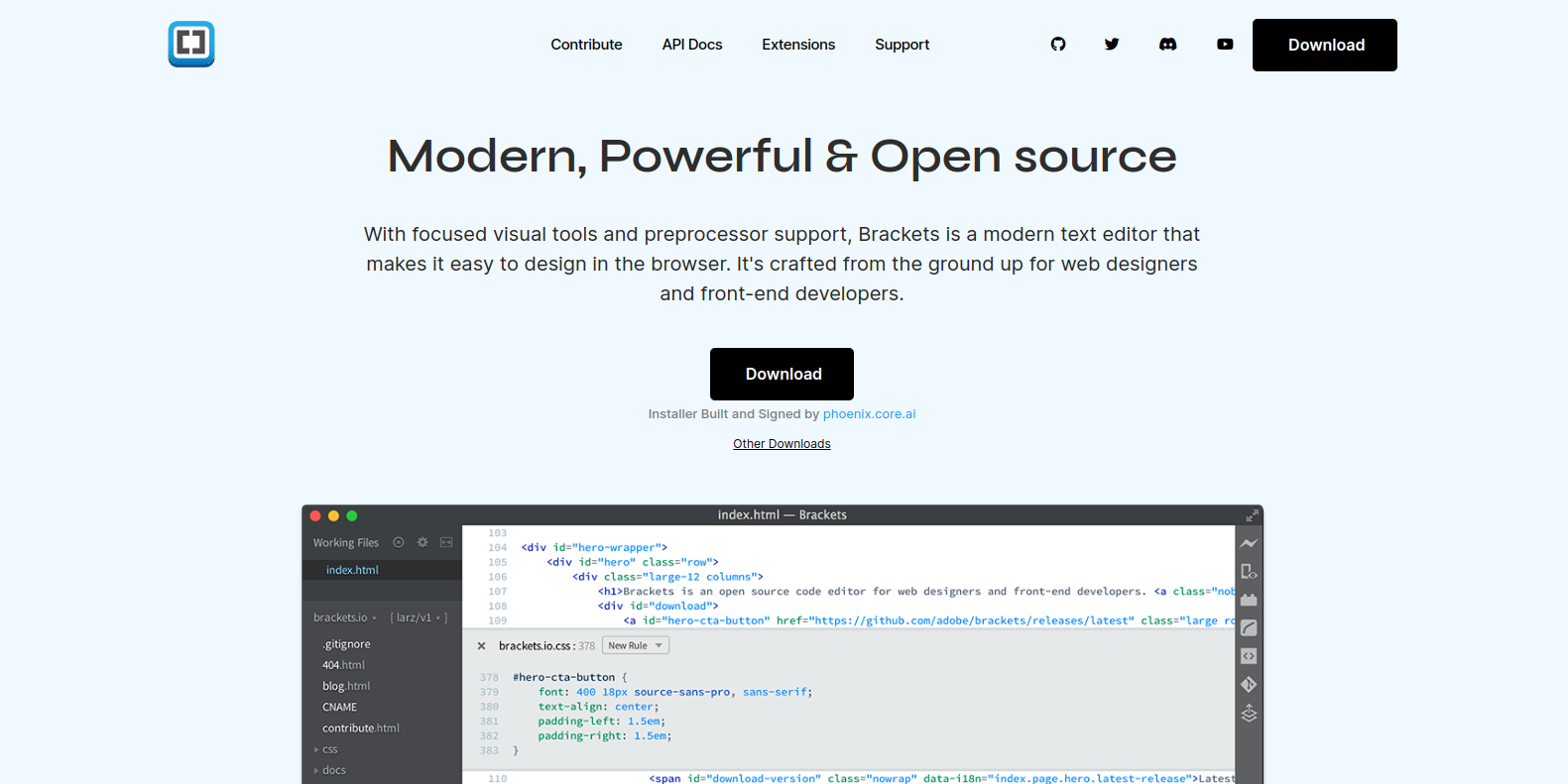The height and width of the screenshot is (784, 1568).
Task: Click the hero Download button
Action: tap(782, 374)
